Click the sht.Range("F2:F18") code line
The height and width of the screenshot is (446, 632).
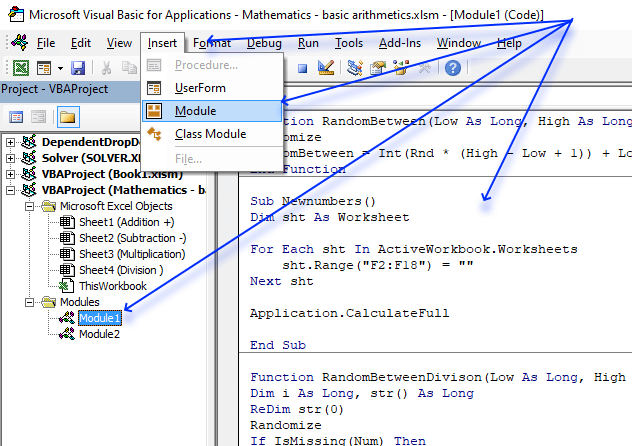(378, 265)
